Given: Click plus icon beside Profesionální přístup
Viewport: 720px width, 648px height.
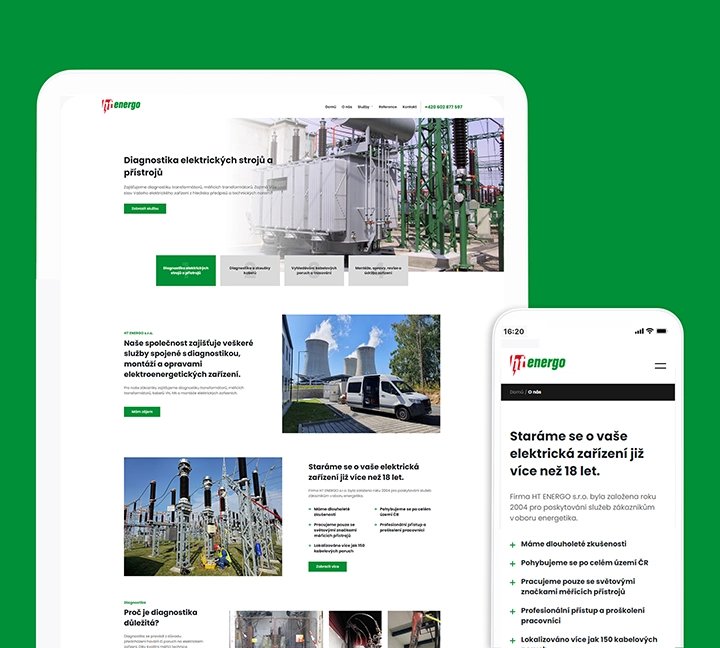Looking at the screenshot, I should pos(512,611).
